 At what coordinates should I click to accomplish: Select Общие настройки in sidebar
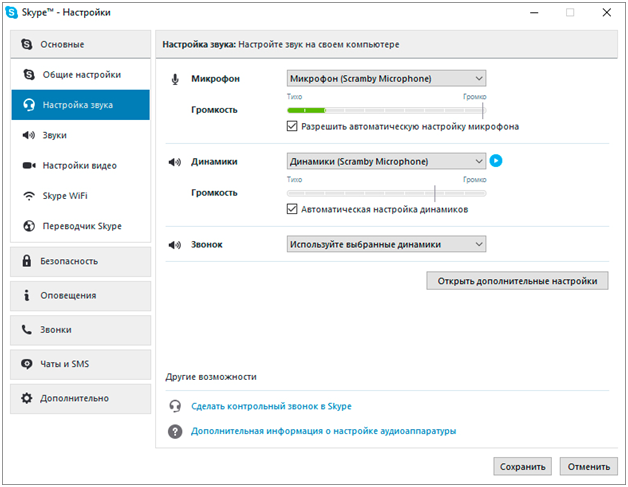point(81,74)
